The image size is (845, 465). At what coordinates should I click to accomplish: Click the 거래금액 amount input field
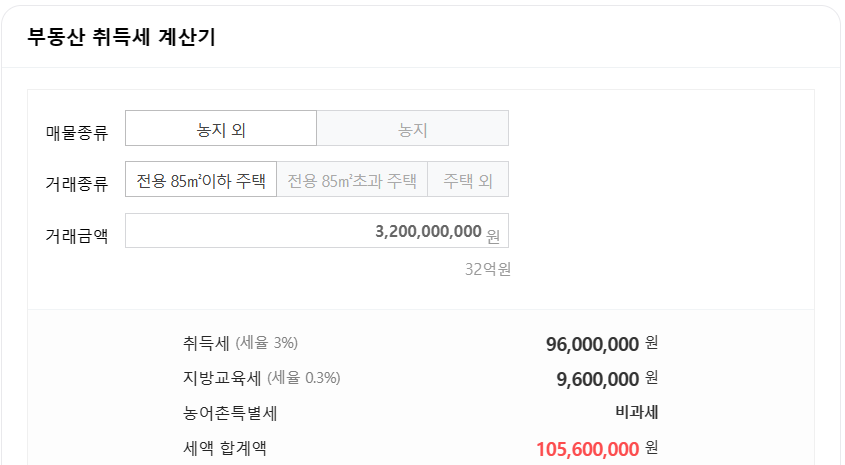pos(317,231)
